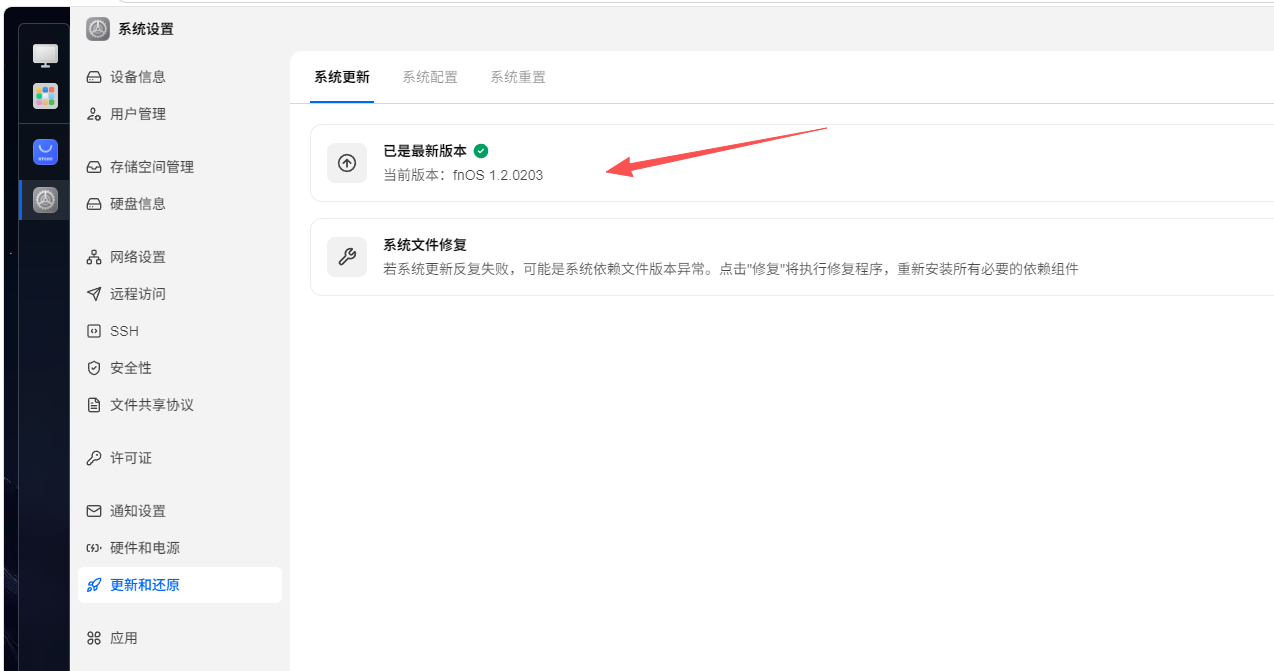Switch to the 系统配置 tab
Viewport: 1274px width, 671px height.
(x=430, y=77)
